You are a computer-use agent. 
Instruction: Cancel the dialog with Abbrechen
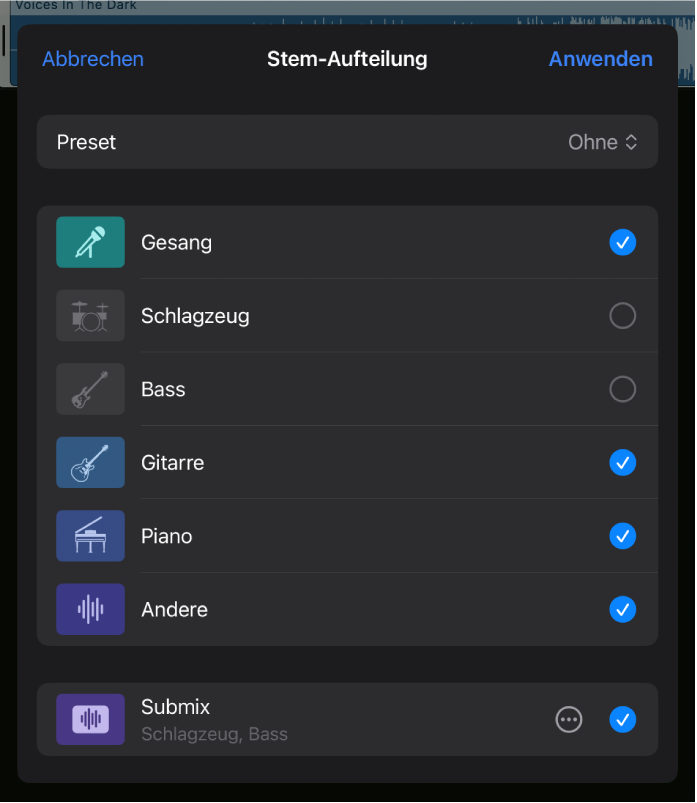click(x=93, y=59)
